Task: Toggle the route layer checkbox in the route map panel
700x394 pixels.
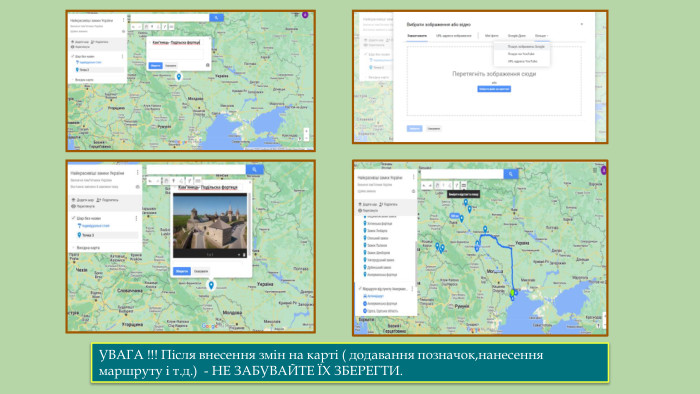Action: pyautogui.click(x=360, y=289)
